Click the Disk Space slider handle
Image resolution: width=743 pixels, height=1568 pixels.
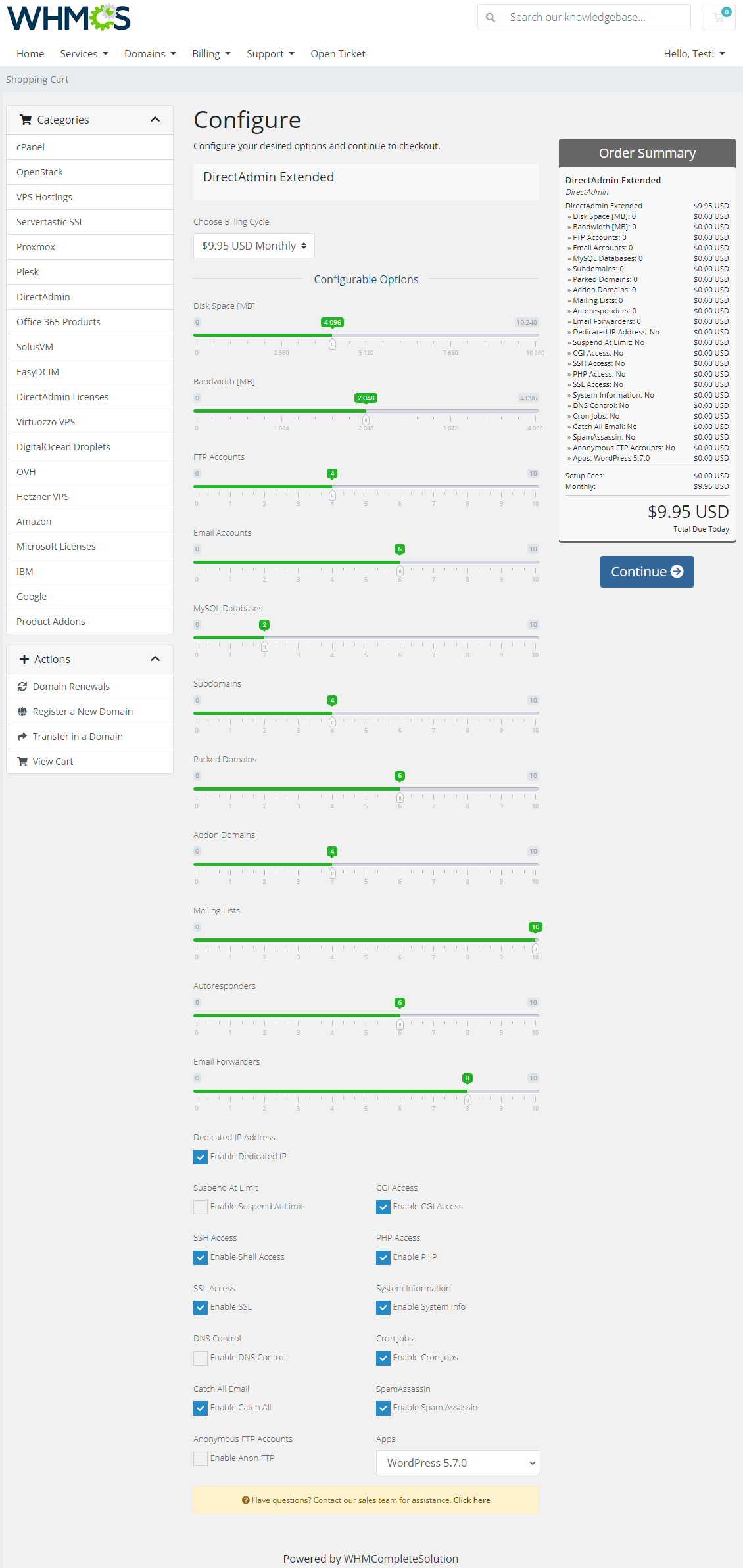332,344
